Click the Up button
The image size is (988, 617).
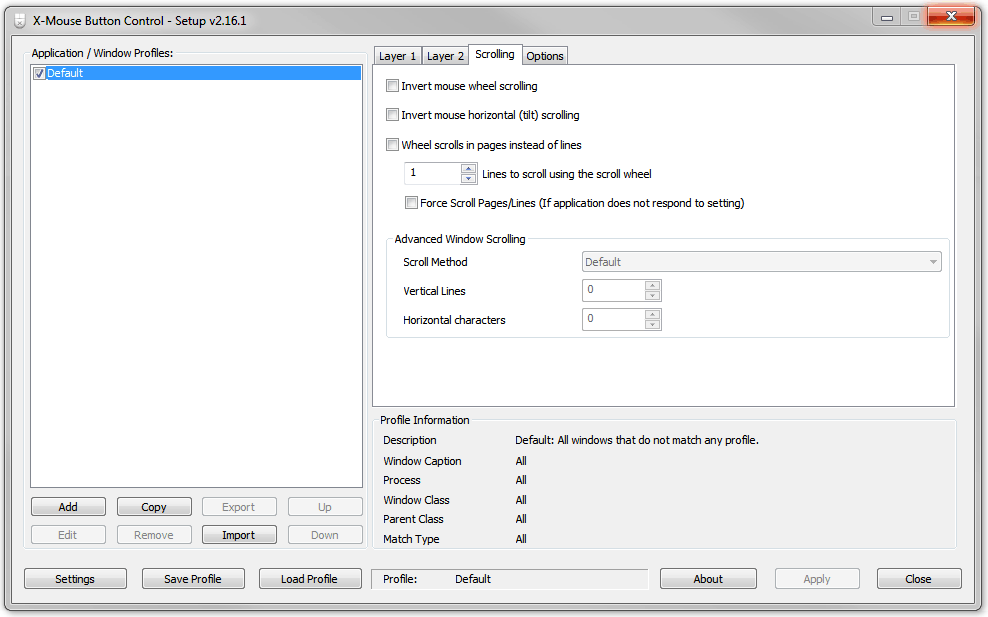(x=325, y=507)
